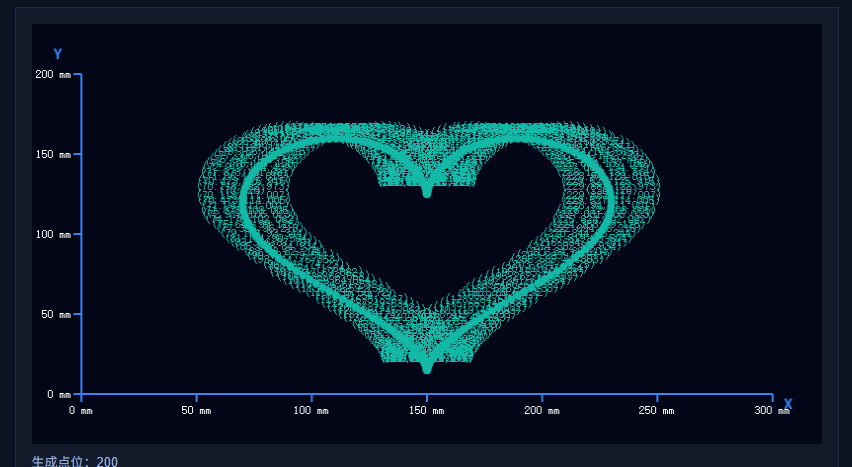Image resolution: width=852 pixels, height=467 pixels.
Task: Click the X axis label
Action: point(788,404)
